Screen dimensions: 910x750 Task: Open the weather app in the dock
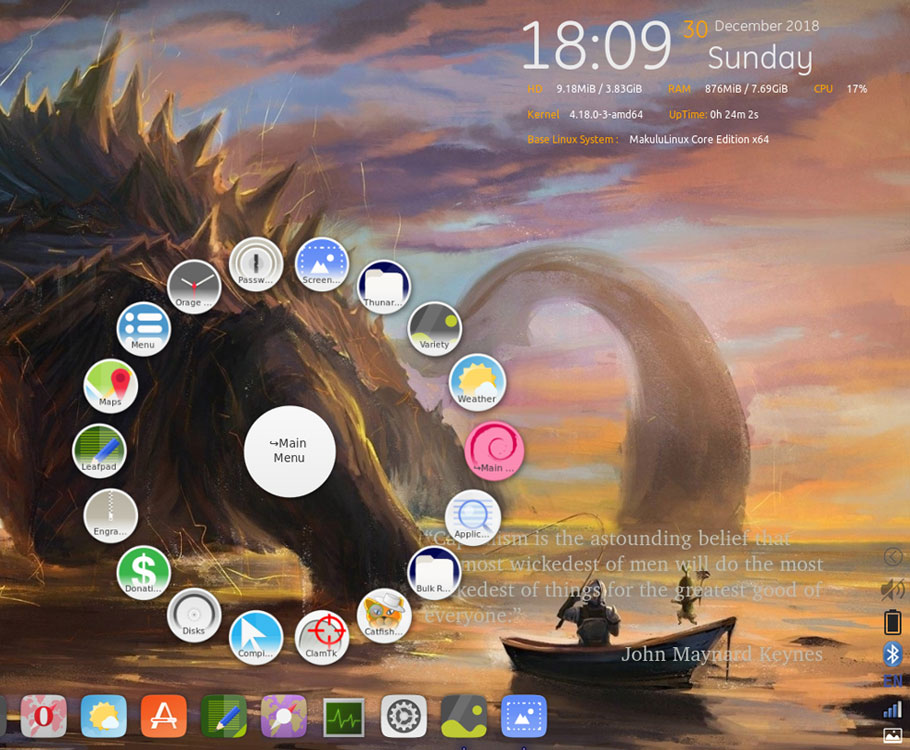(x=104, y=716)
